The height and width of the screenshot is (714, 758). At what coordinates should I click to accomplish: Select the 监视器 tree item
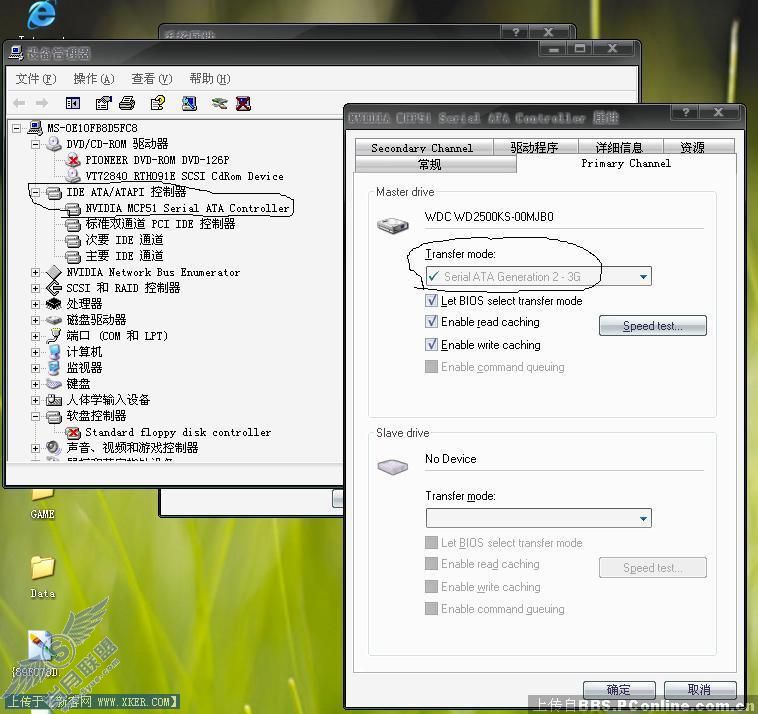tap(85, 368)
